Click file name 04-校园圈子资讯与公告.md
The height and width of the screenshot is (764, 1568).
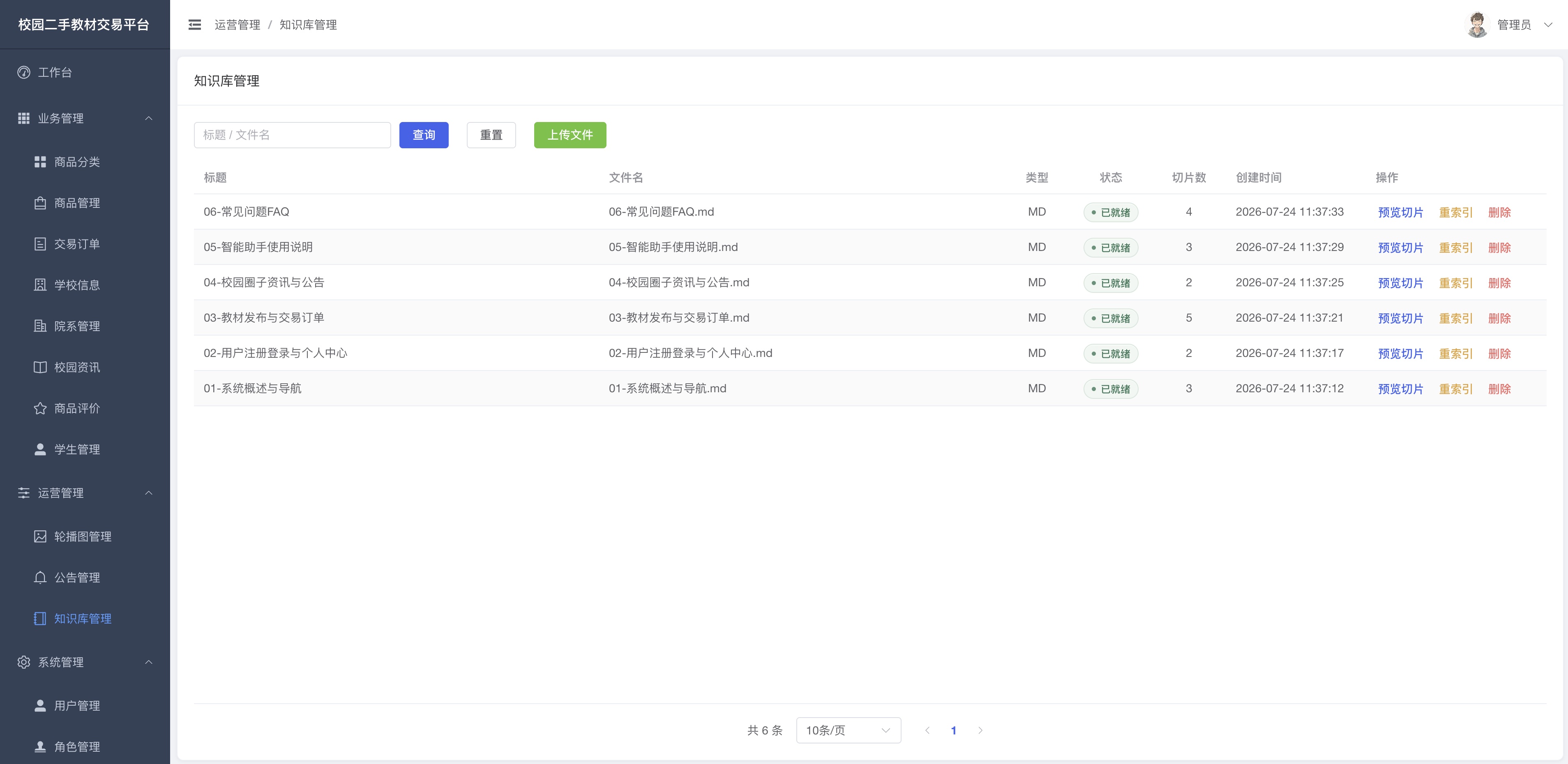[x=679, y=282]
